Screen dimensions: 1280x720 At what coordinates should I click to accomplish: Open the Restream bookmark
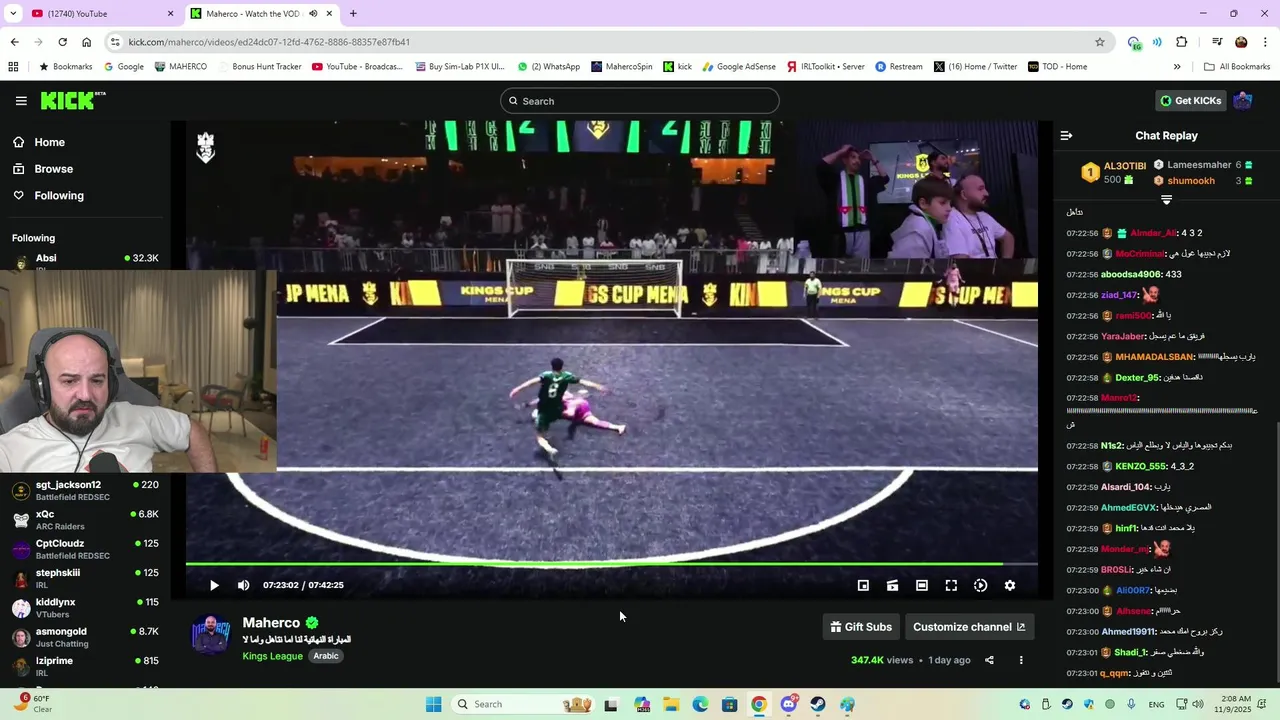coord(899,67)
